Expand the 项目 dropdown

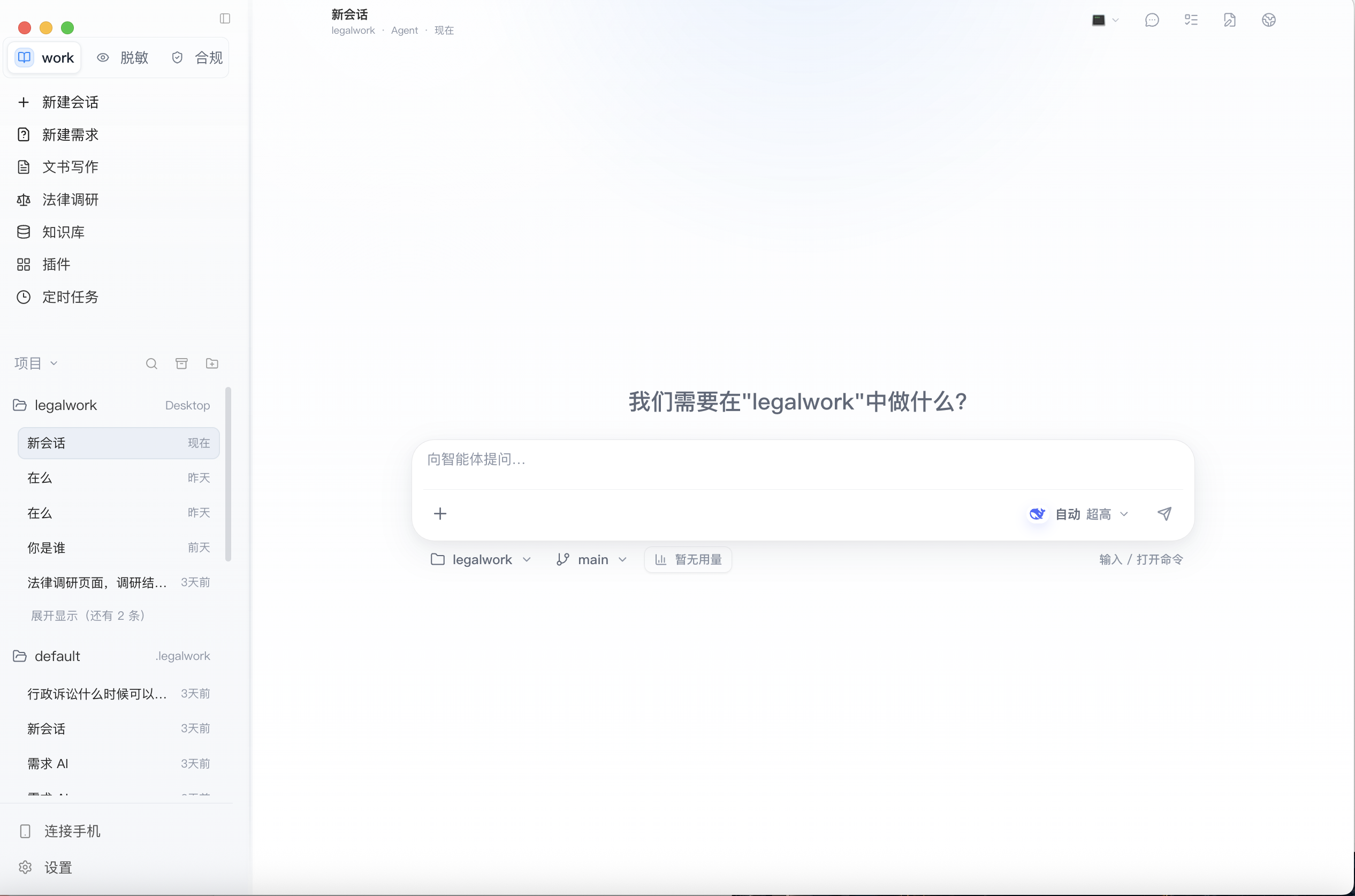(x=36, y=363)
